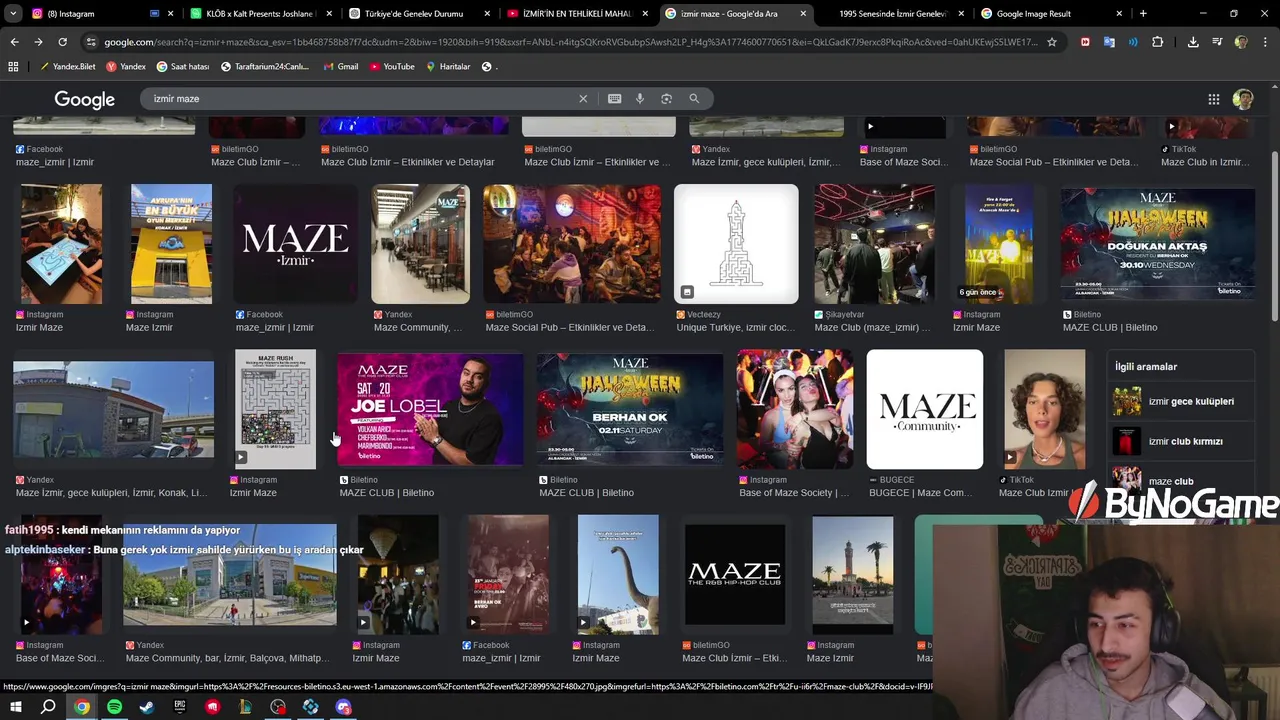Open League of Legends from taskbar
Image resolution: width=1280 pixels, height=720 pixels.
point(245,707)
